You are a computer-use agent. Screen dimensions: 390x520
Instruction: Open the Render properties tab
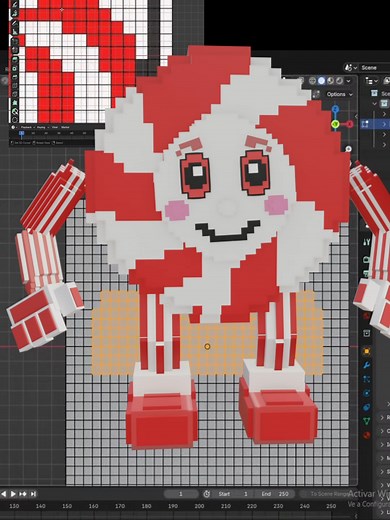click(367, 259)
